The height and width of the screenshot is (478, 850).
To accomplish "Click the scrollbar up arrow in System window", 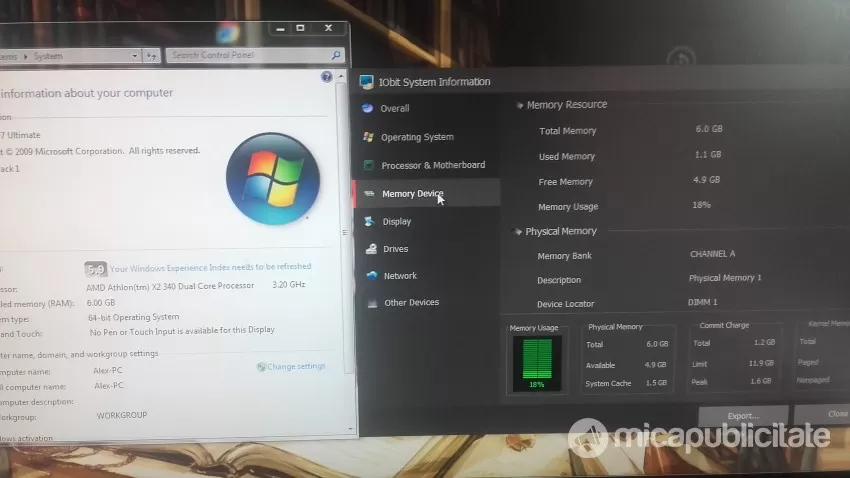I will (341, 76).
